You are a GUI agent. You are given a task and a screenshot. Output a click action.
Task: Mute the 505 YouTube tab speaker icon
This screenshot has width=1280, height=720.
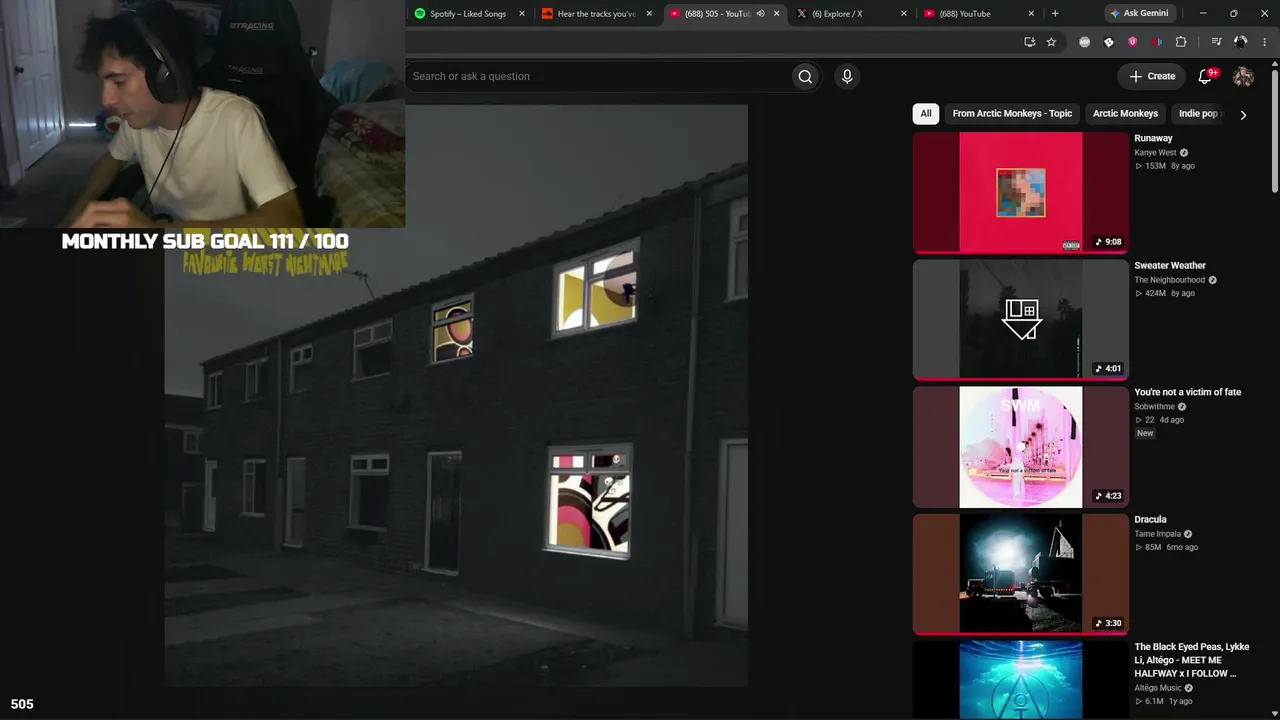pyautogui.click(x=760, y=14)
